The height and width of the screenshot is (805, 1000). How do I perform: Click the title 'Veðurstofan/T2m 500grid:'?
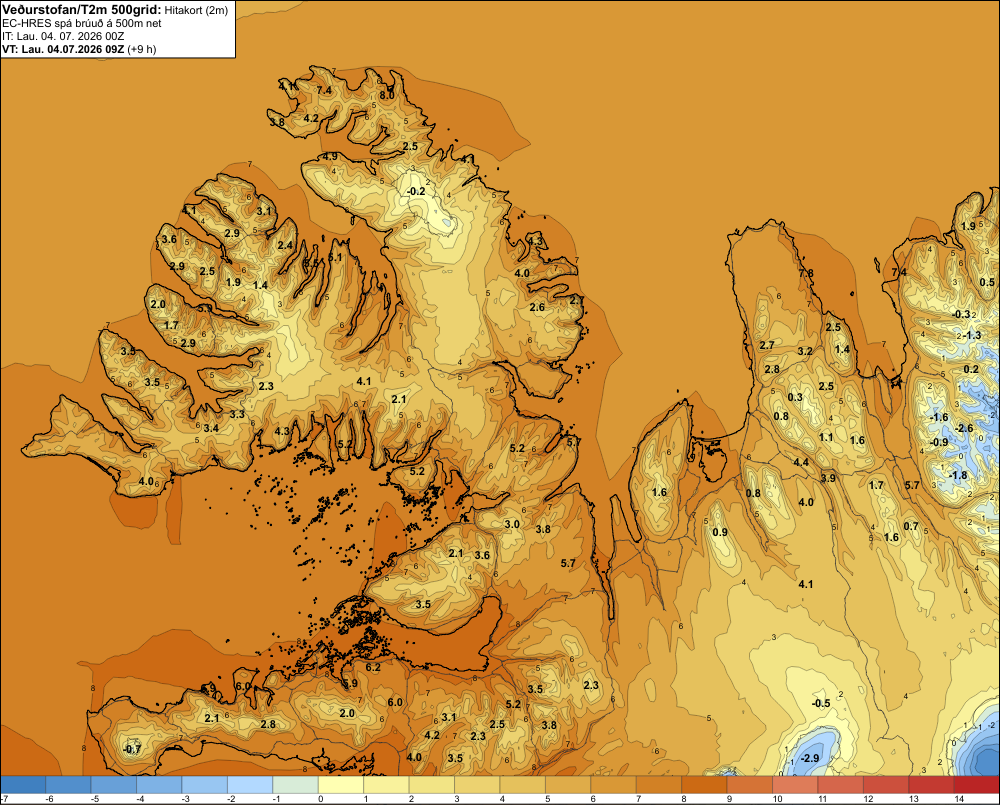[x=81, y=10]
